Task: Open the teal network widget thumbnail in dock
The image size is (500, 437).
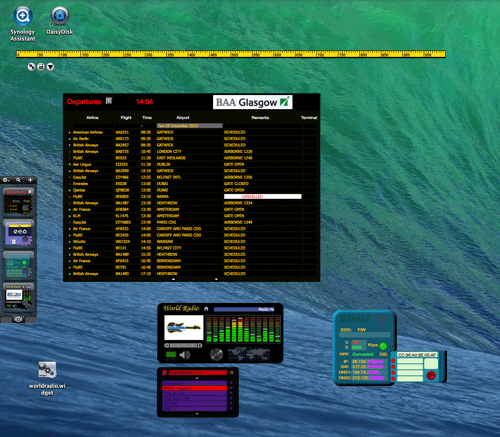Action: pyautogui.click(x=18, y=265)
